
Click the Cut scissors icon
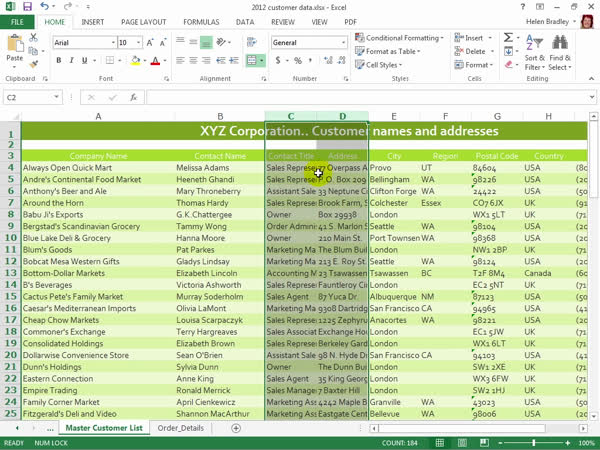[x=33, y=38]
